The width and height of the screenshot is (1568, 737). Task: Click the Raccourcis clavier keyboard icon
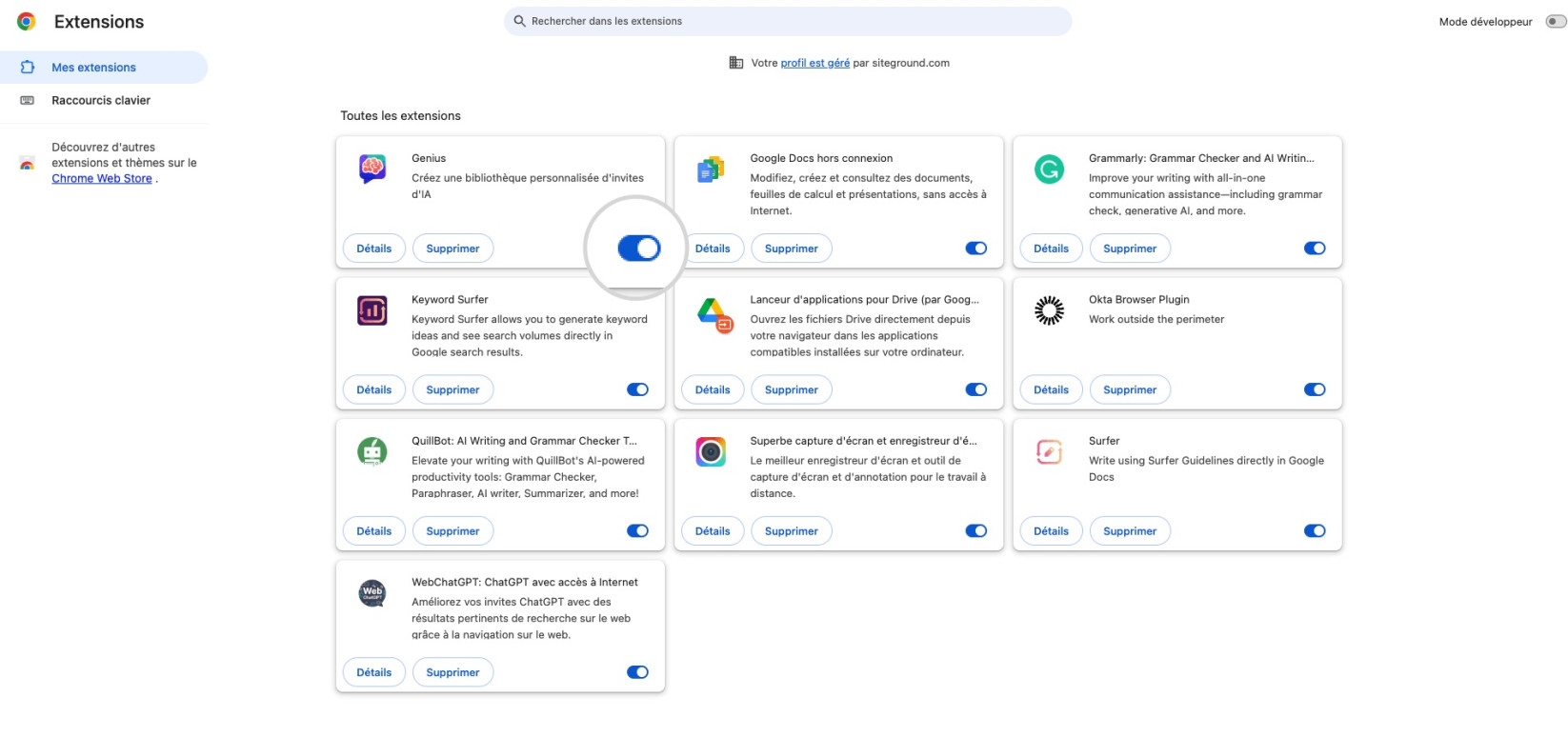click(28, 100)
